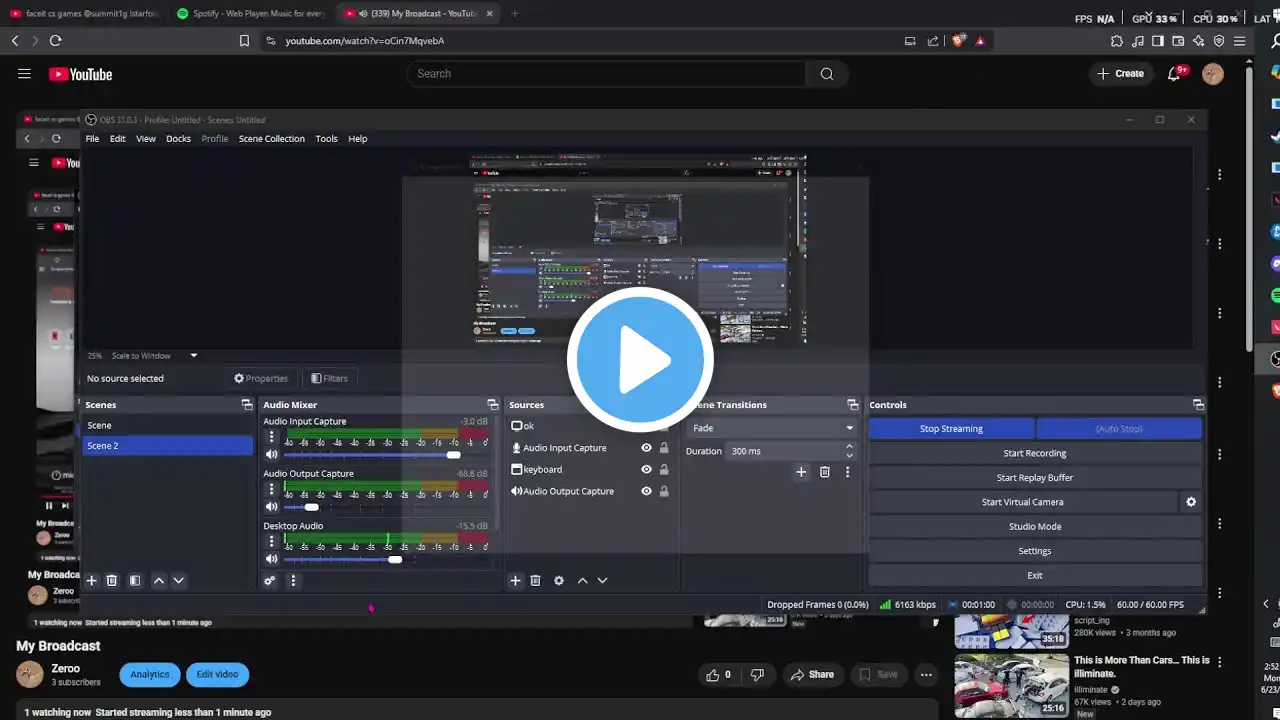
Task: Click the YouTube Search input field
Action: coord(606,74)
